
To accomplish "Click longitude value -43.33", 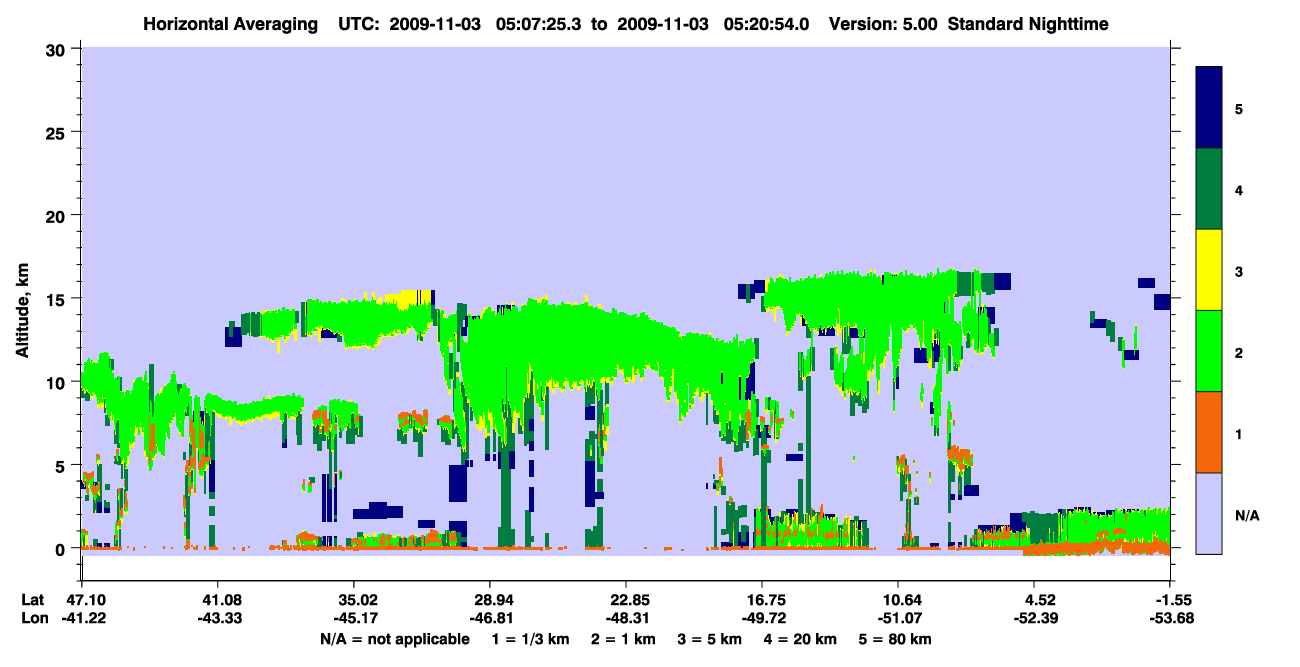I will [x=218, y=618].
